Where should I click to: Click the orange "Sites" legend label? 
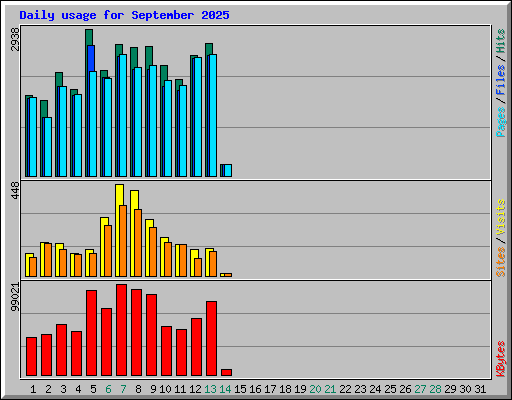(500, 262)
